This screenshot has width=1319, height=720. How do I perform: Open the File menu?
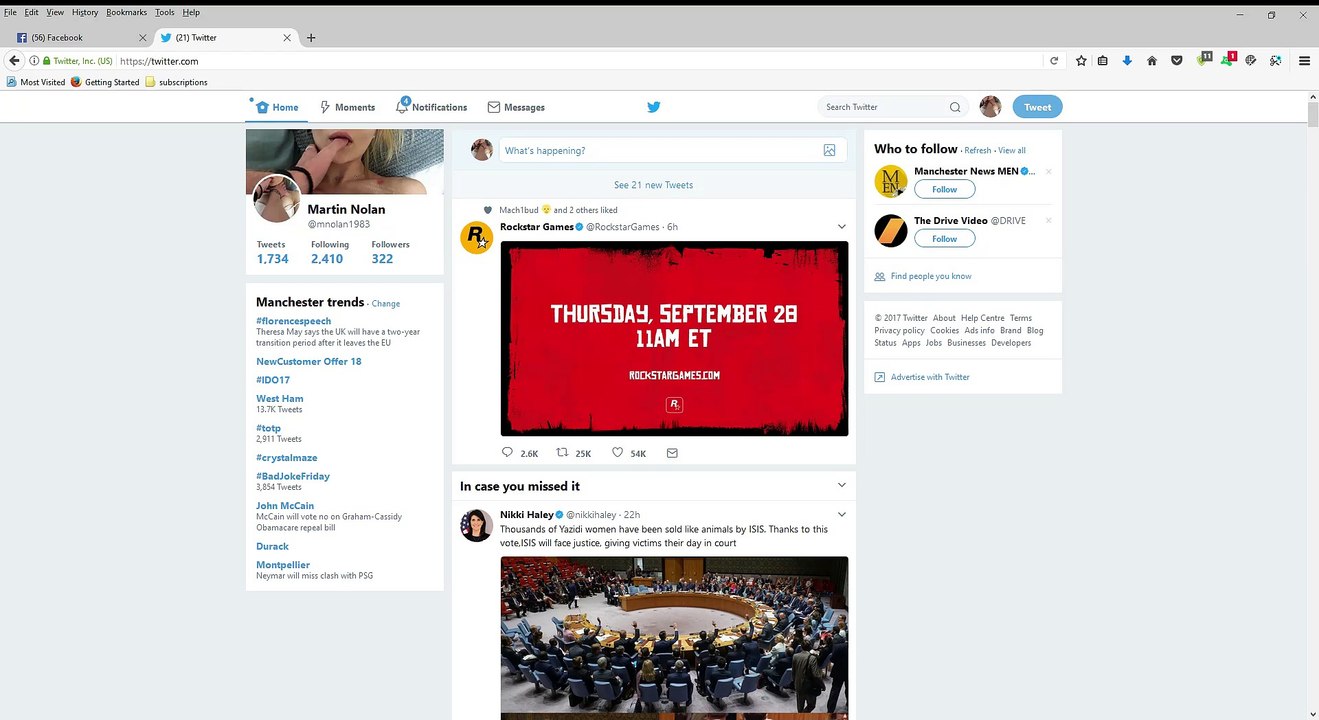[10, 12]
